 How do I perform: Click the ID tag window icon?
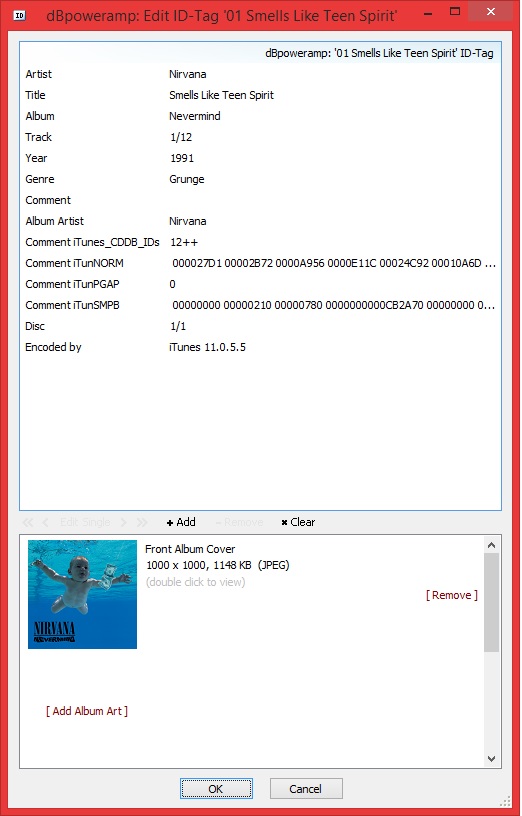click(19, 15)
